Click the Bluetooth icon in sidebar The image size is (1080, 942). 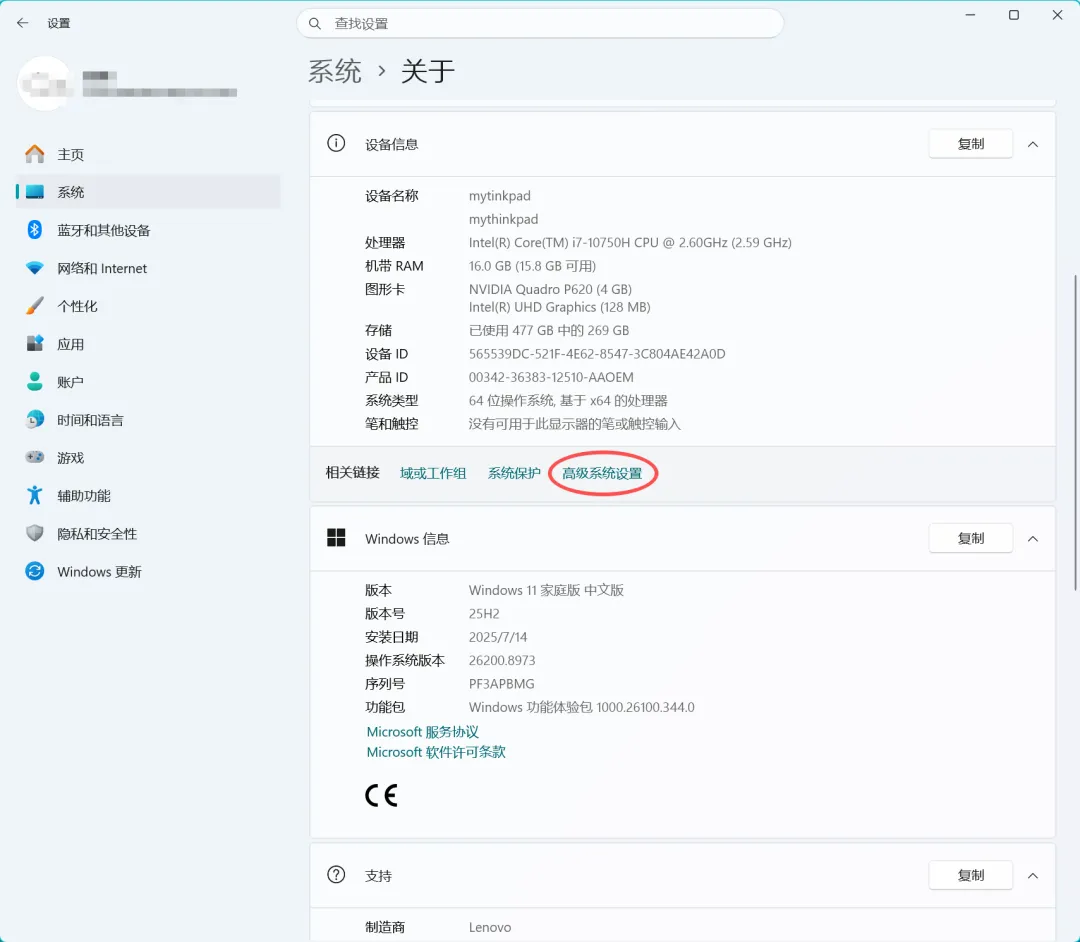click(34, 230)
